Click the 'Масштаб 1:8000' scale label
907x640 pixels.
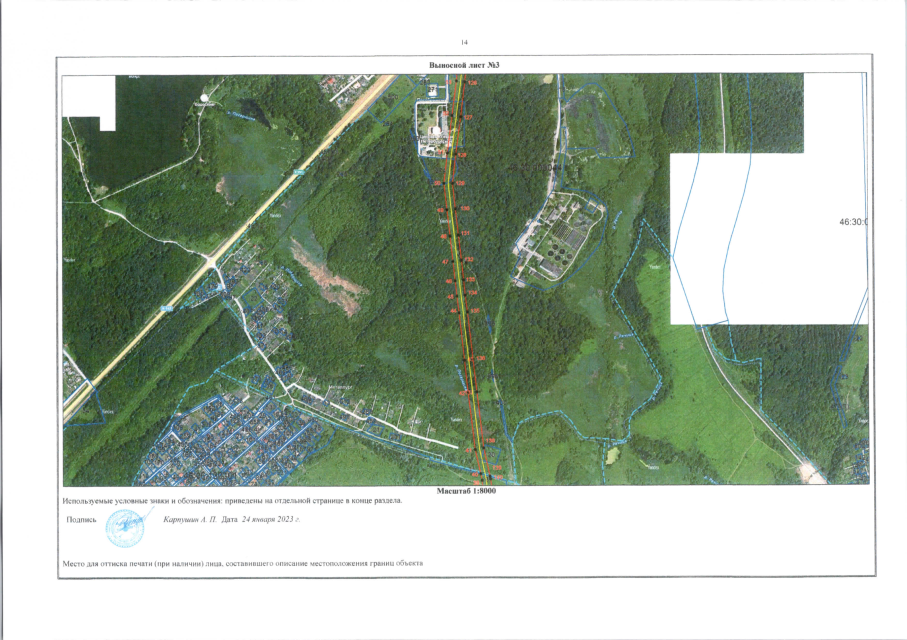point(467,491)
